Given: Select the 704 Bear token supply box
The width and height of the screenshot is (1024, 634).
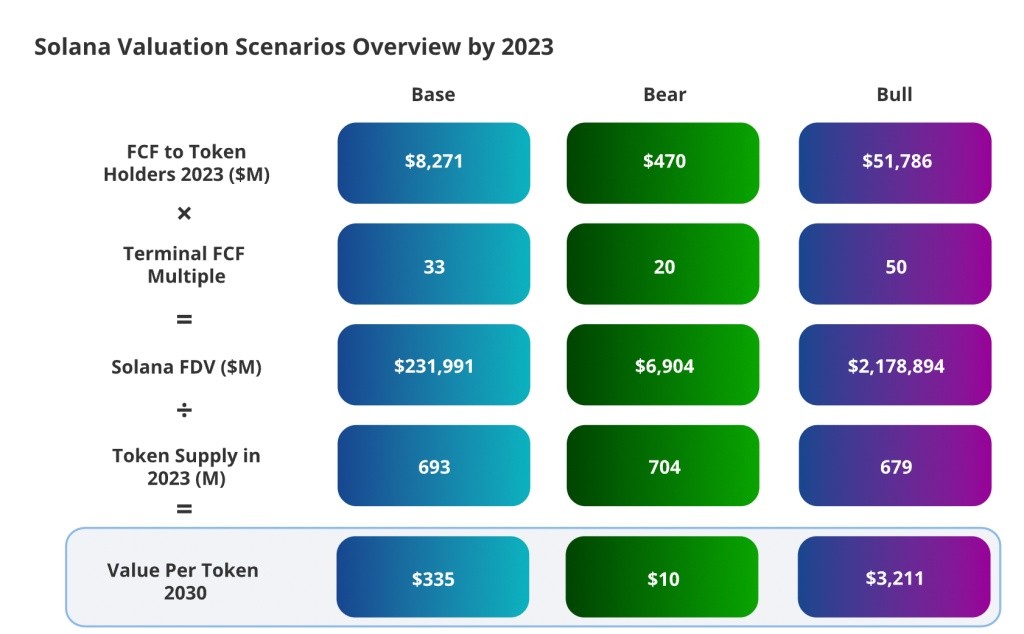Looking at the screenshot, I should (x=663, y=466).
